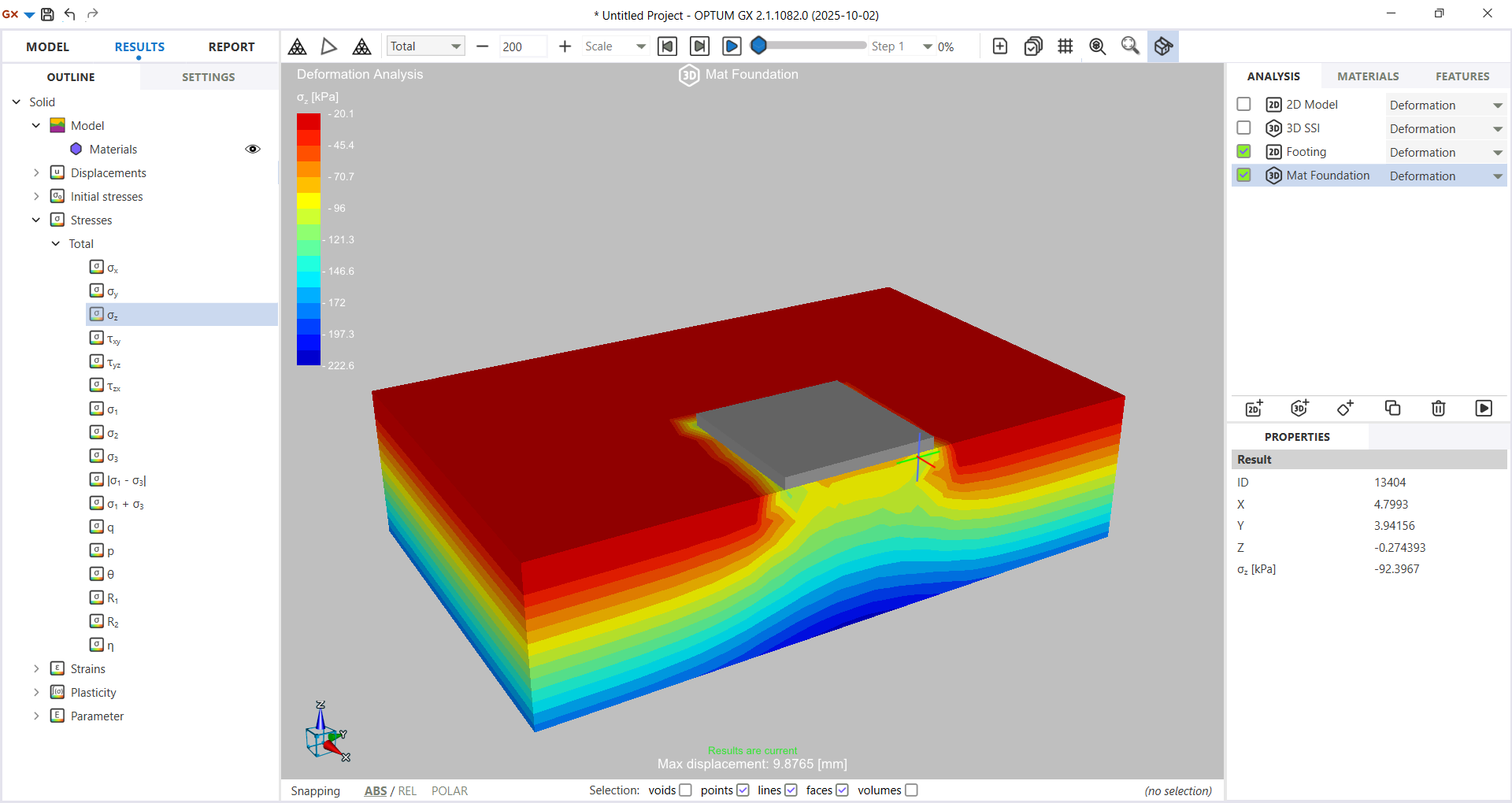Switch snapping to POLAR mode
Viewport: 1512px width, 803px height.
[x=449, y=791]
